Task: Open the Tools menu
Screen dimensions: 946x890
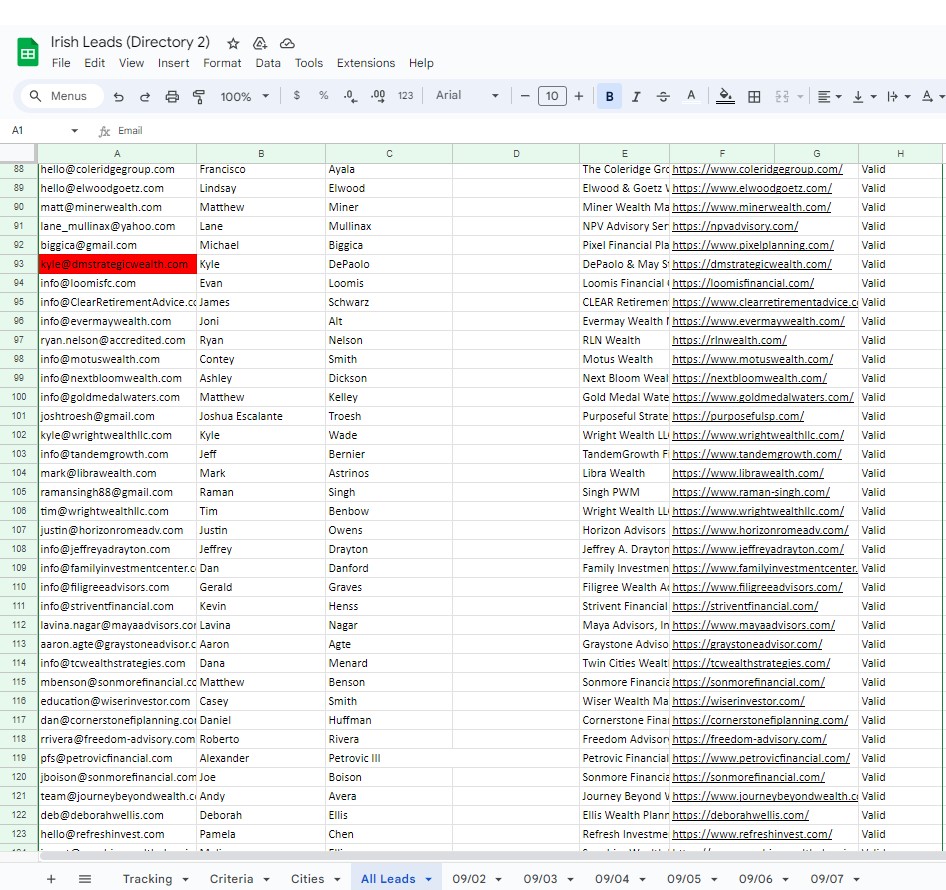Action: (308, 63)
